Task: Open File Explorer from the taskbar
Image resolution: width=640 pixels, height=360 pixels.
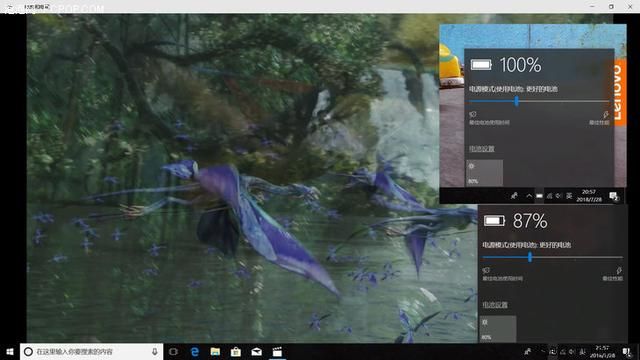Action: tap(215, 351)
